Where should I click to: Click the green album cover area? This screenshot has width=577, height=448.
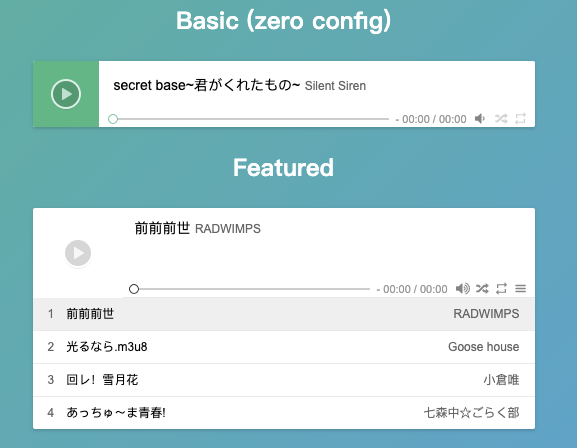(66, 94)
